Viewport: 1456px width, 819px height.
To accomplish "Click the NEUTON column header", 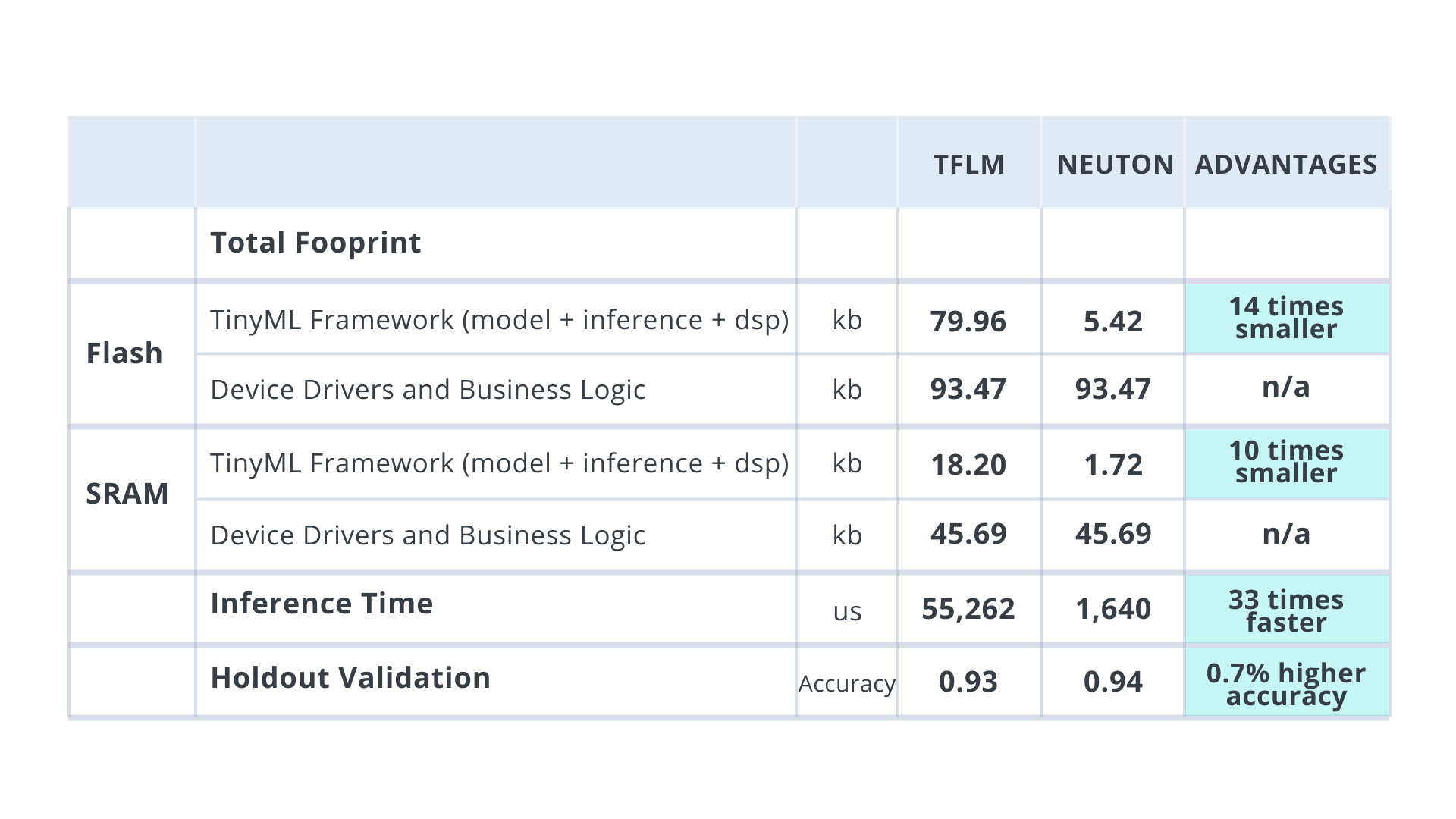I will (x=1115, y=165).
